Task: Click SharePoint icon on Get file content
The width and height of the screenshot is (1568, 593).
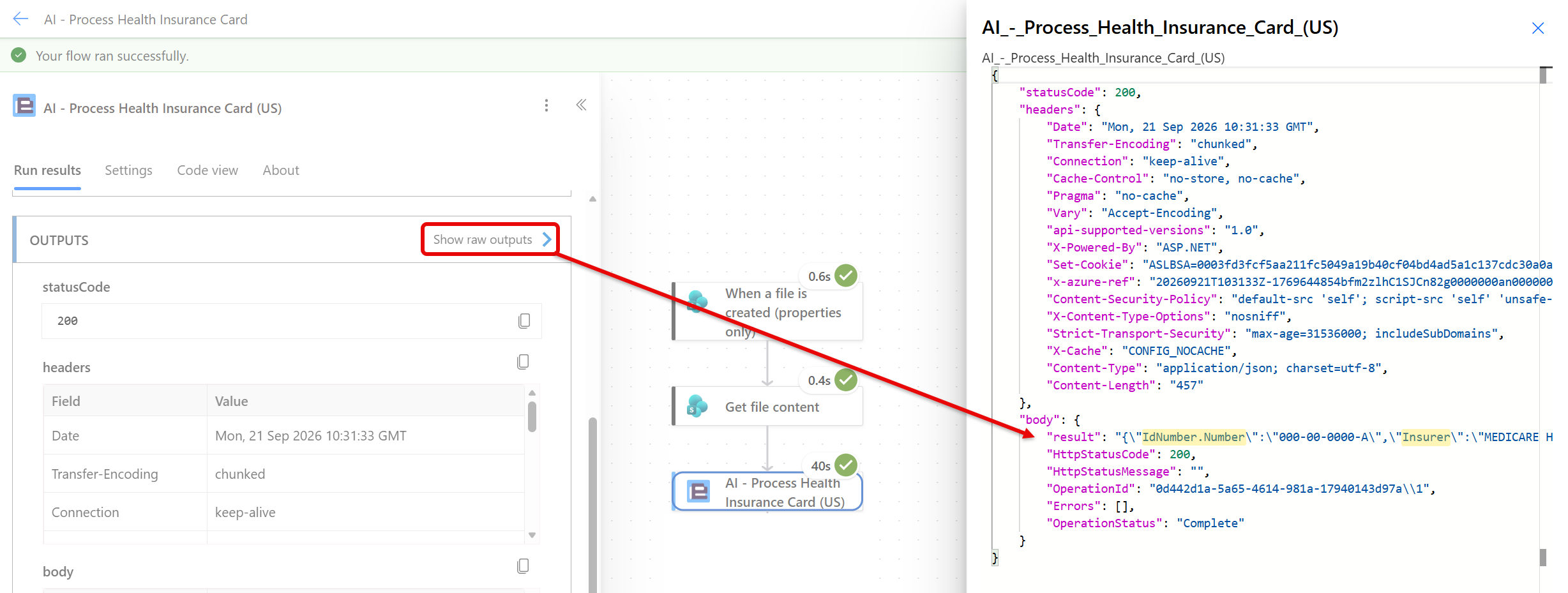Action: pyautogui.click(x=697, y=407)
